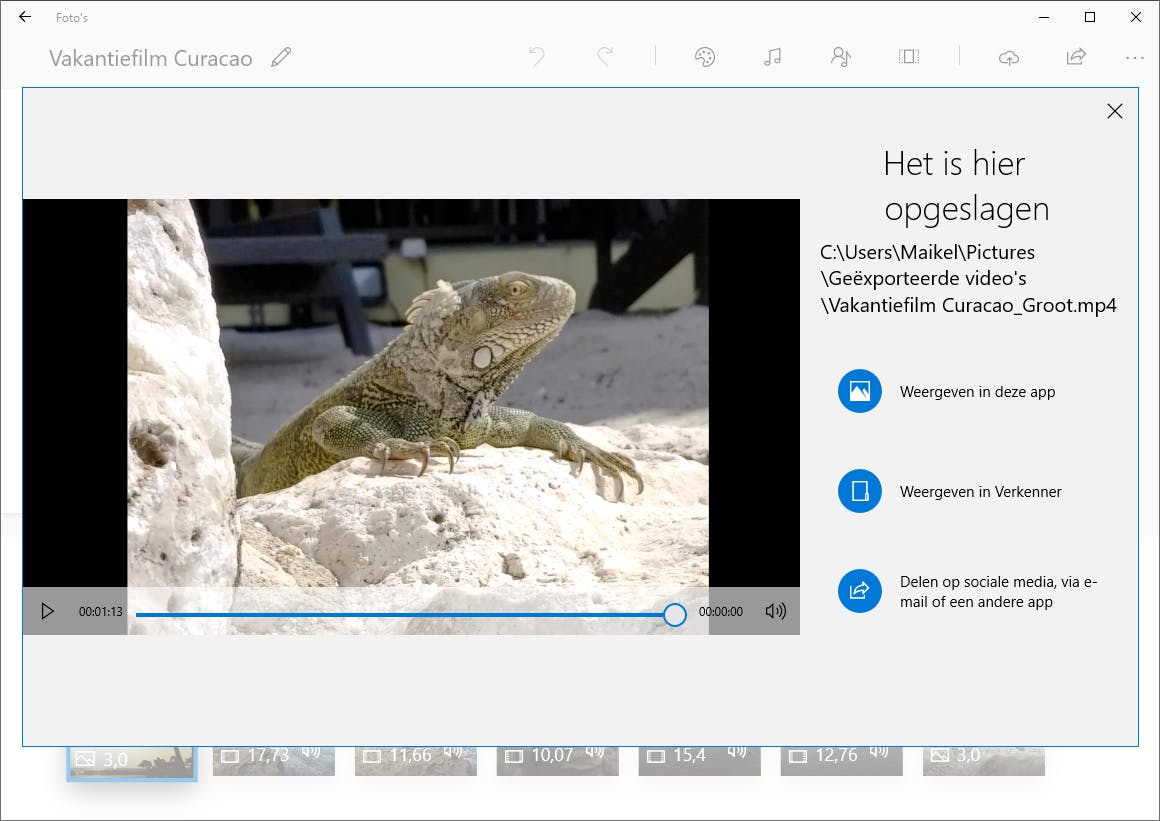Click the undo arrow in toolbar

(537, 57)
